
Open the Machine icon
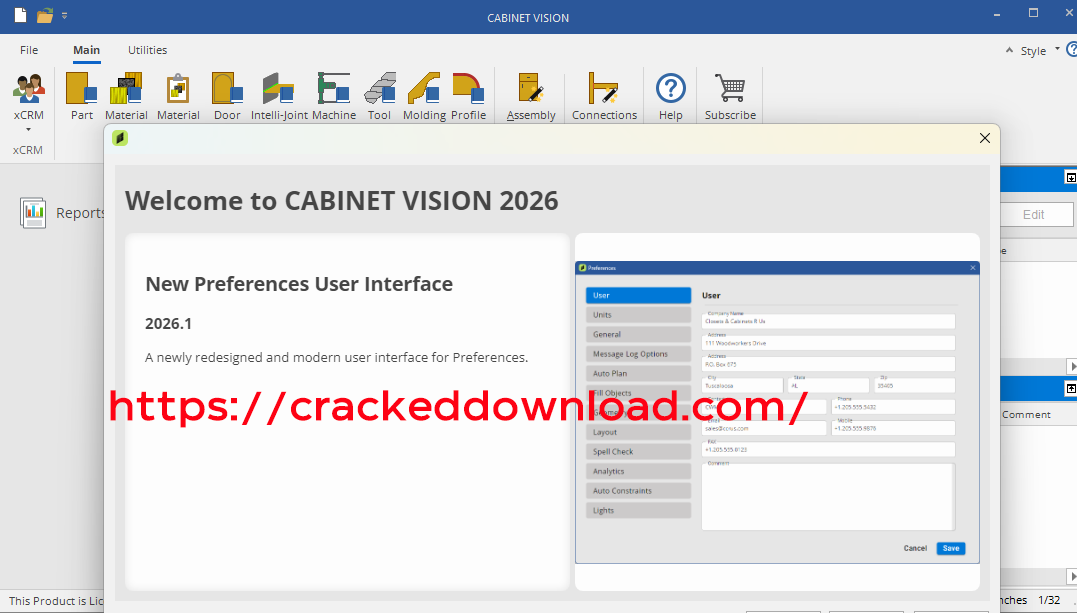pyautogui.click(x=334, y=88)
